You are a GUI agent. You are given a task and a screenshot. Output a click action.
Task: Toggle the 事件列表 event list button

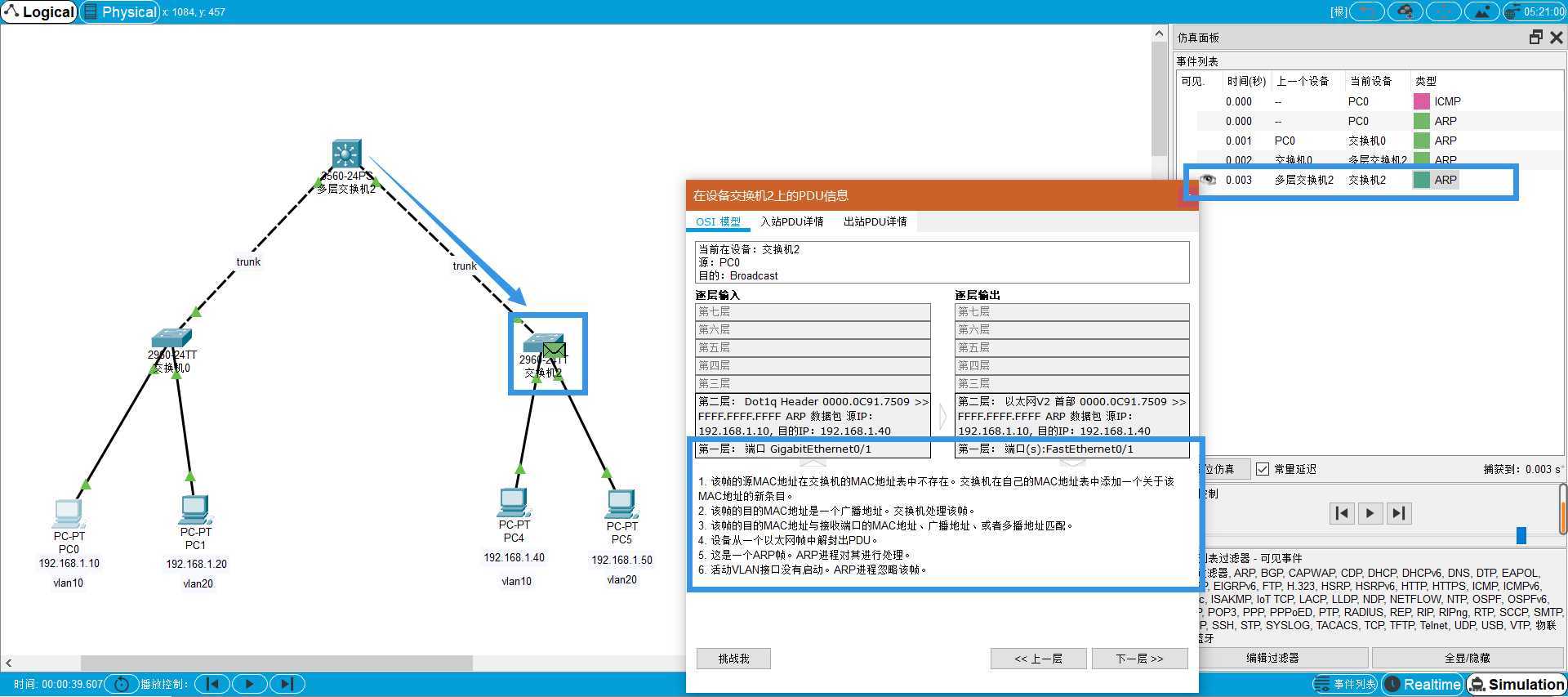[x=1346, y=684]
